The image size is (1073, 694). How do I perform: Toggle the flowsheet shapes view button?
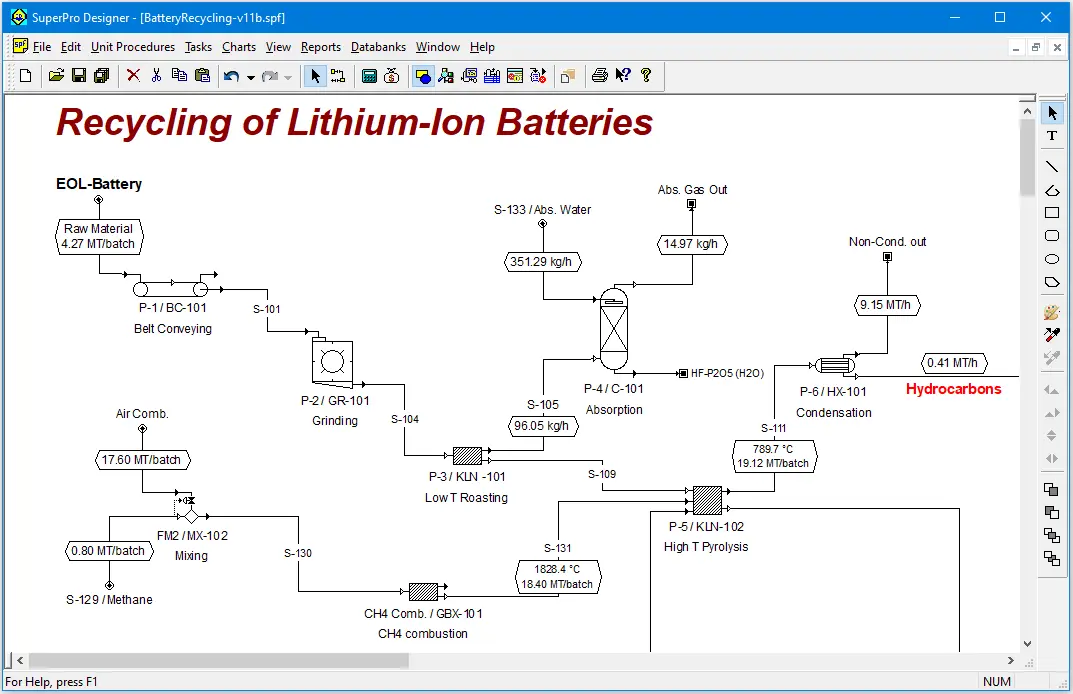click(423, 75)
